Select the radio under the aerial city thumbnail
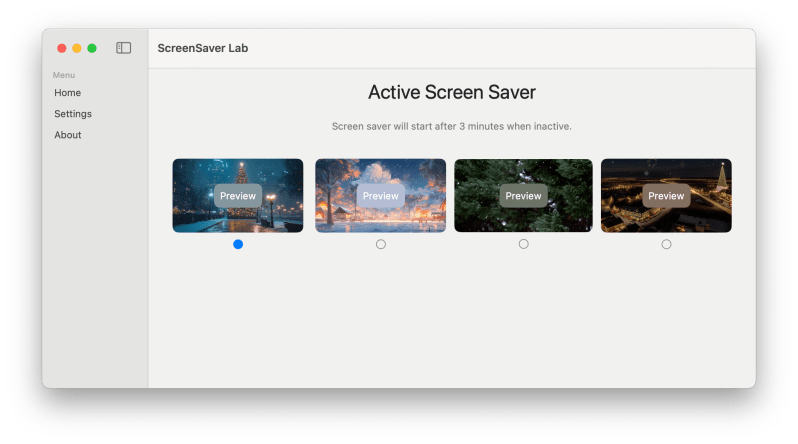Screen dimensions: 798x444 point(666,244)
